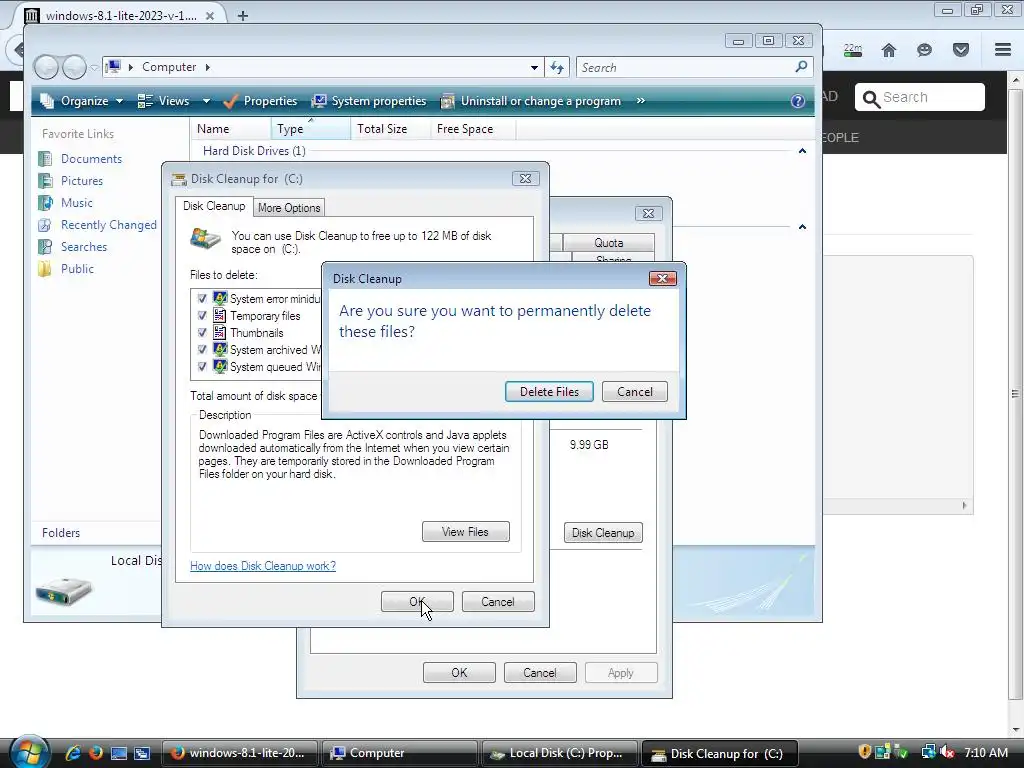
Task: Open the Views dropdown arrow
Action: pos(206,101)
